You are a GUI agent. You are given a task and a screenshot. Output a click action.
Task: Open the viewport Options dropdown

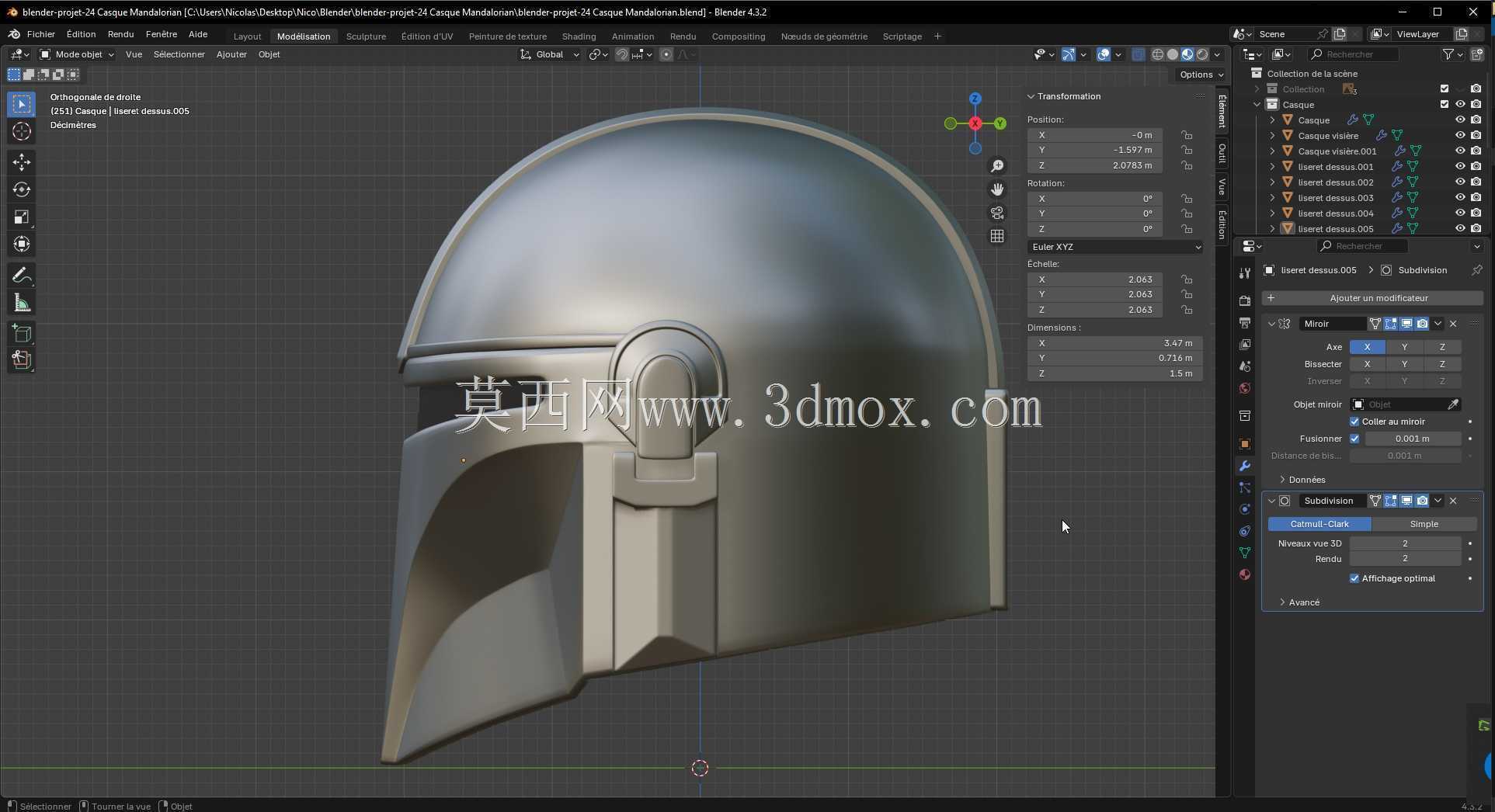[x=1201, y=75]
